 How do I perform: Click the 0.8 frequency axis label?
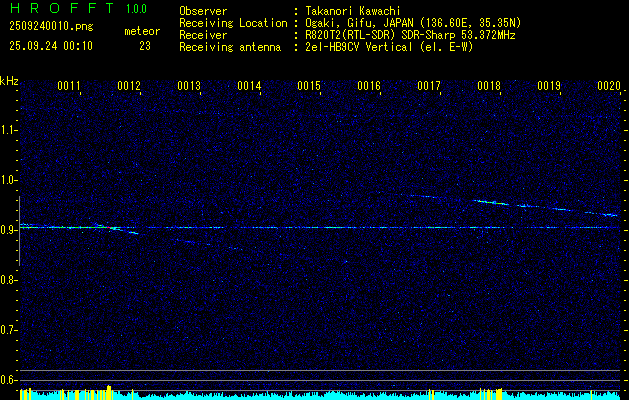8,280
